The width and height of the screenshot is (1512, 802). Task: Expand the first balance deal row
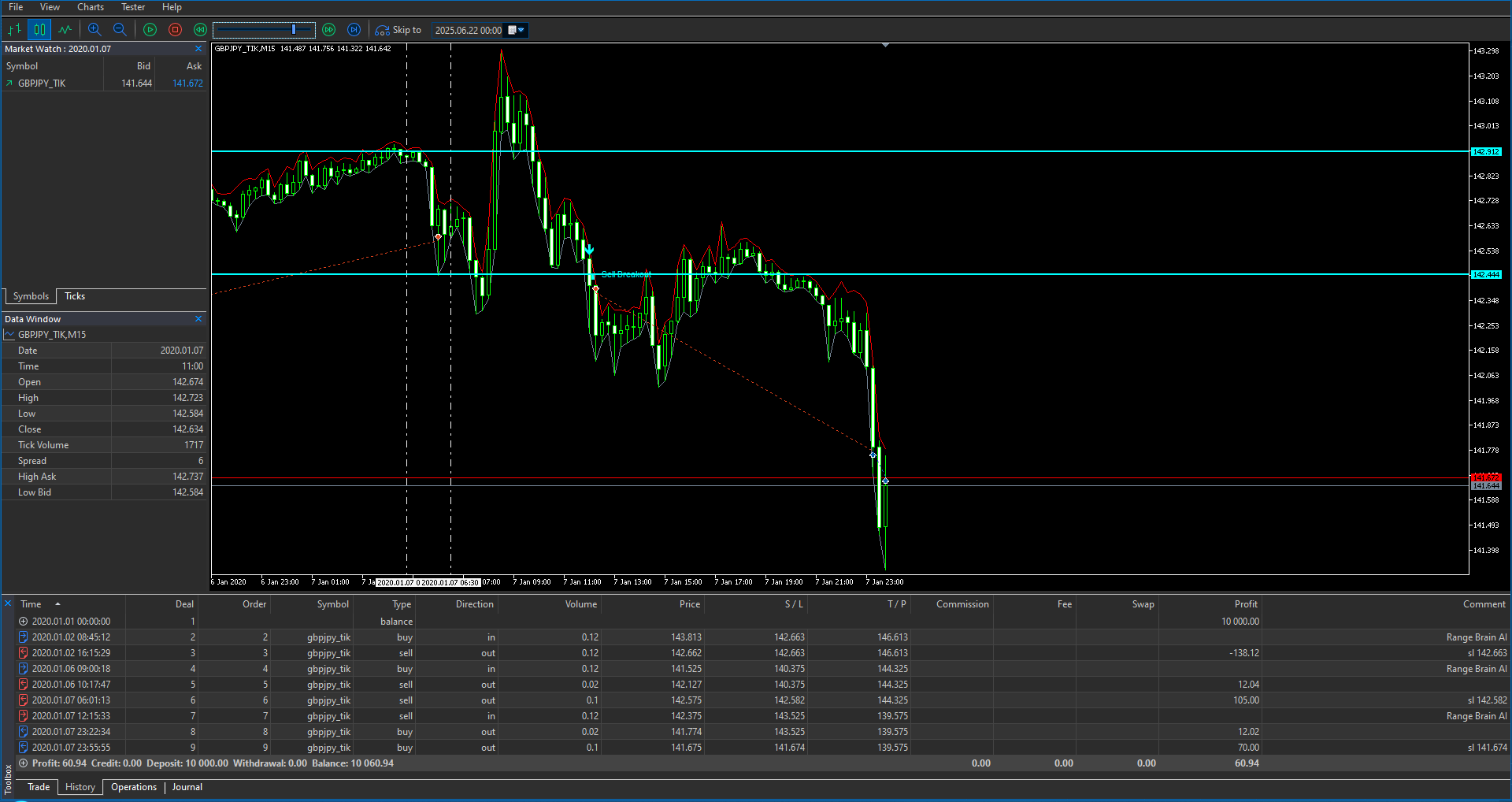point(23,621)
